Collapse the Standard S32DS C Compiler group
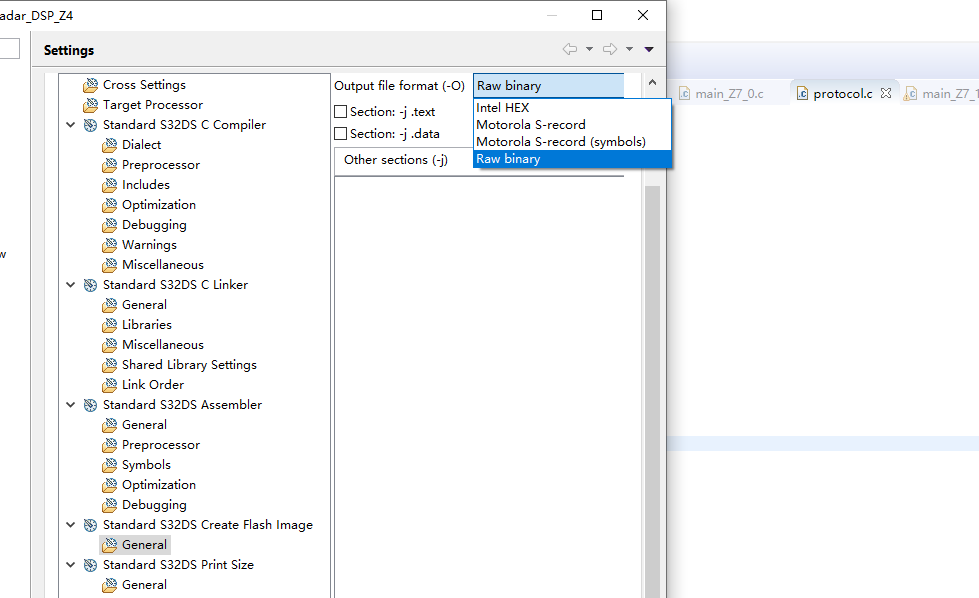This screenshot has width=979, height=598. pyautogui.click(x=70, y=124)
